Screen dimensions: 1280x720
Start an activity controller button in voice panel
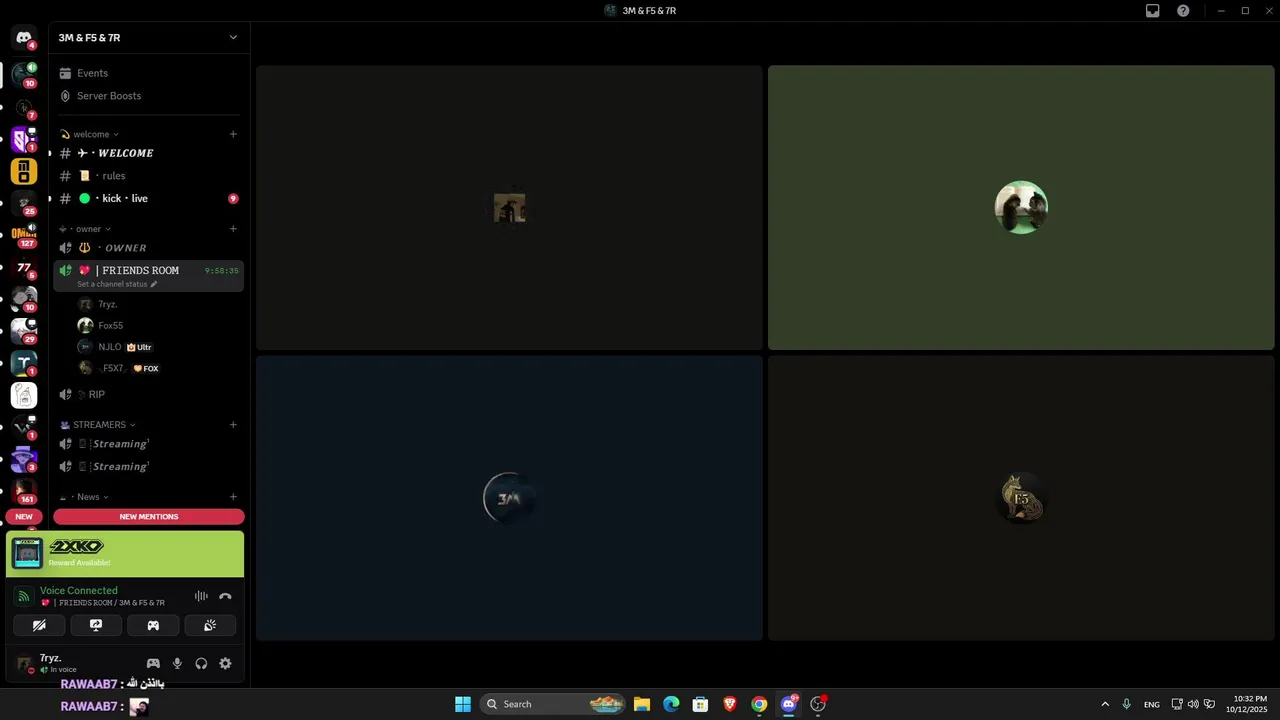153,625
